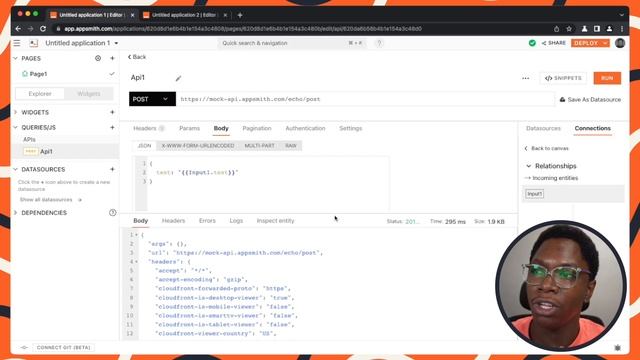Open the help question mark icon
Viewport: 640px width, 360px height.
379,43
